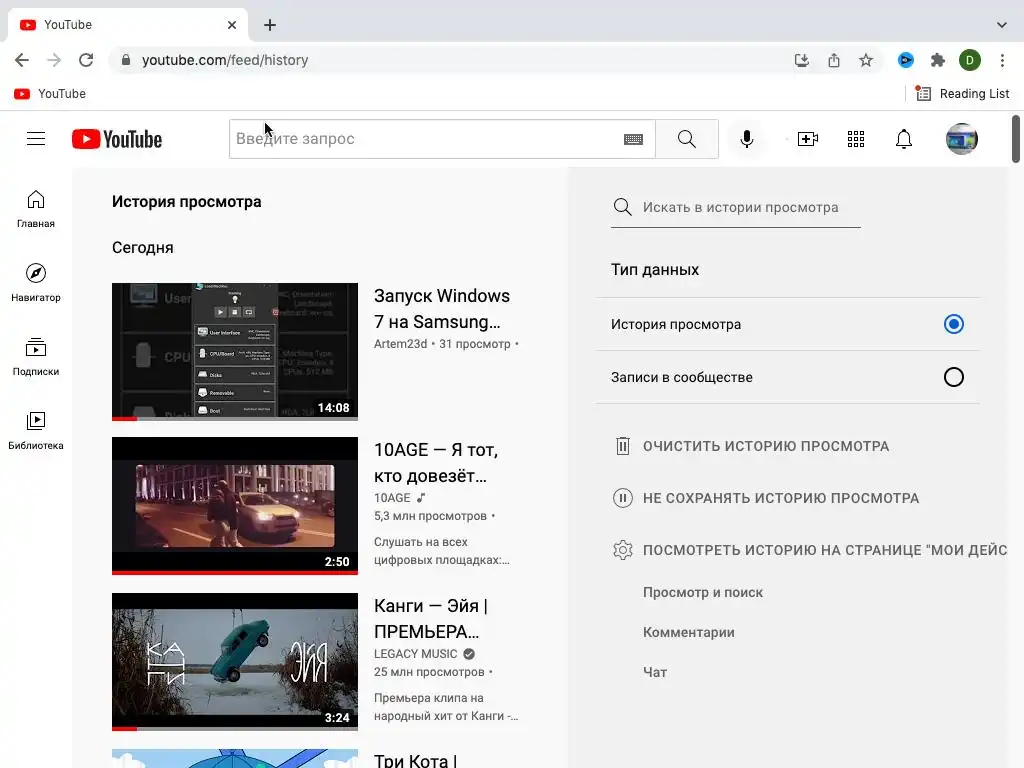Open the YouTube hamburger guide menu
The image size is (1024, 768).
[x=36, y=139]
